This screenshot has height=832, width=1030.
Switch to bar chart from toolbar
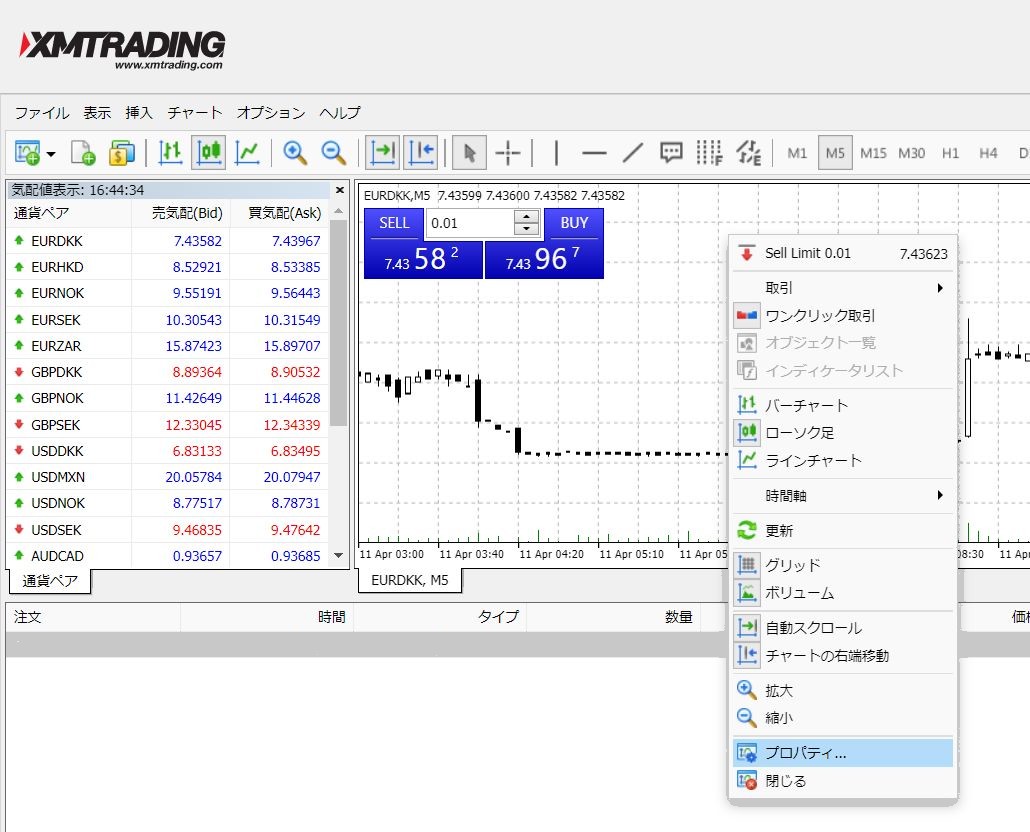(171, 152)
